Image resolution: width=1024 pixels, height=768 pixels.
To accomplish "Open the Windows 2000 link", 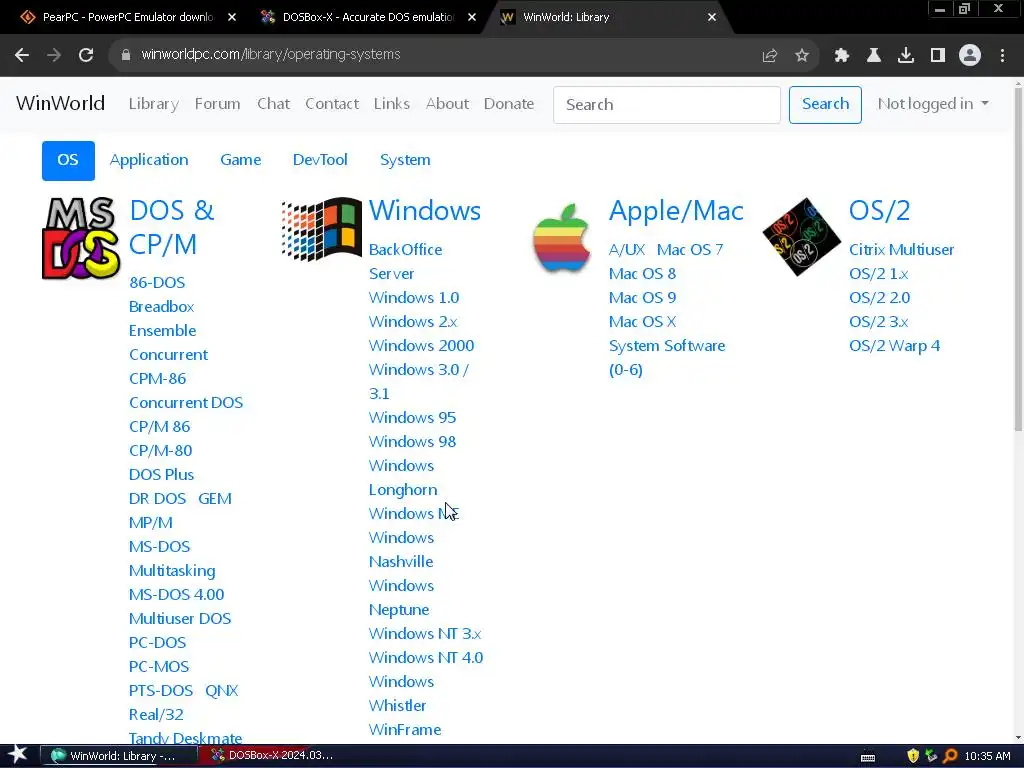I will click(x=421, y=346).
